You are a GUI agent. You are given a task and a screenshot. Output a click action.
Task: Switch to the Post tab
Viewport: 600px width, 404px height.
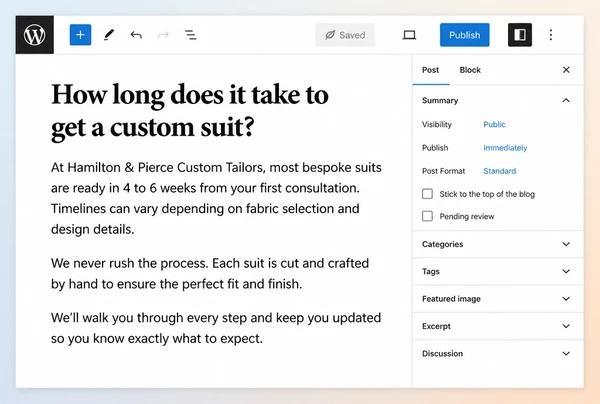(x=430, y=70)
